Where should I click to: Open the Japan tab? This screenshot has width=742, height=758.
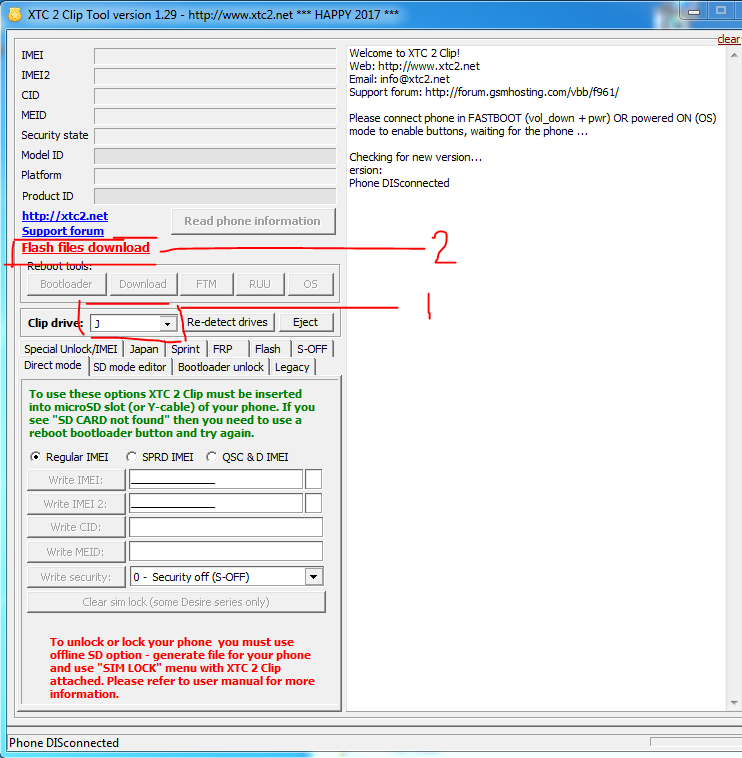pyautogui.click(x=144, y=349)
